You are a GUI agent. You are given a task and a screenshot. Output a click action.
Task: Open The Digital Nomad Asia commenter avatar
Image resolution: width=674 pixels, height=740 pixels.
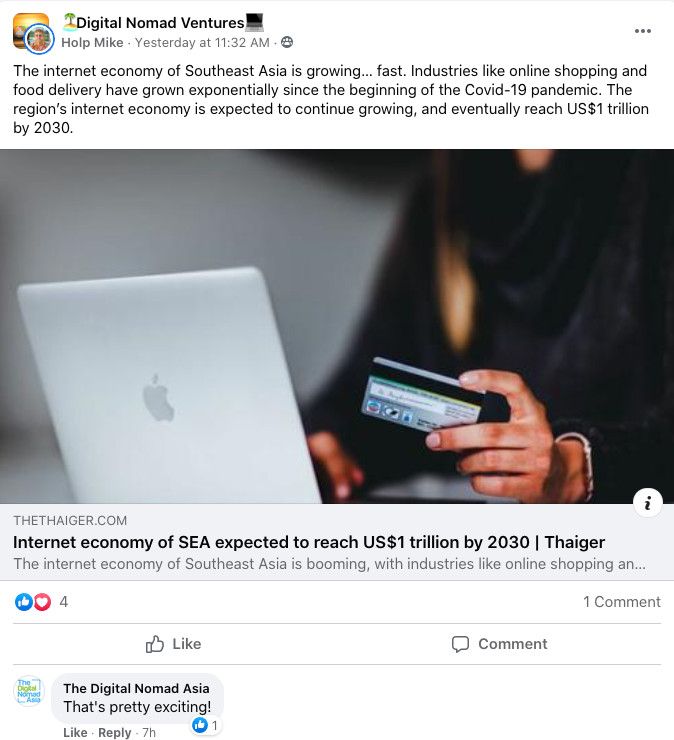tap(29, 691)
